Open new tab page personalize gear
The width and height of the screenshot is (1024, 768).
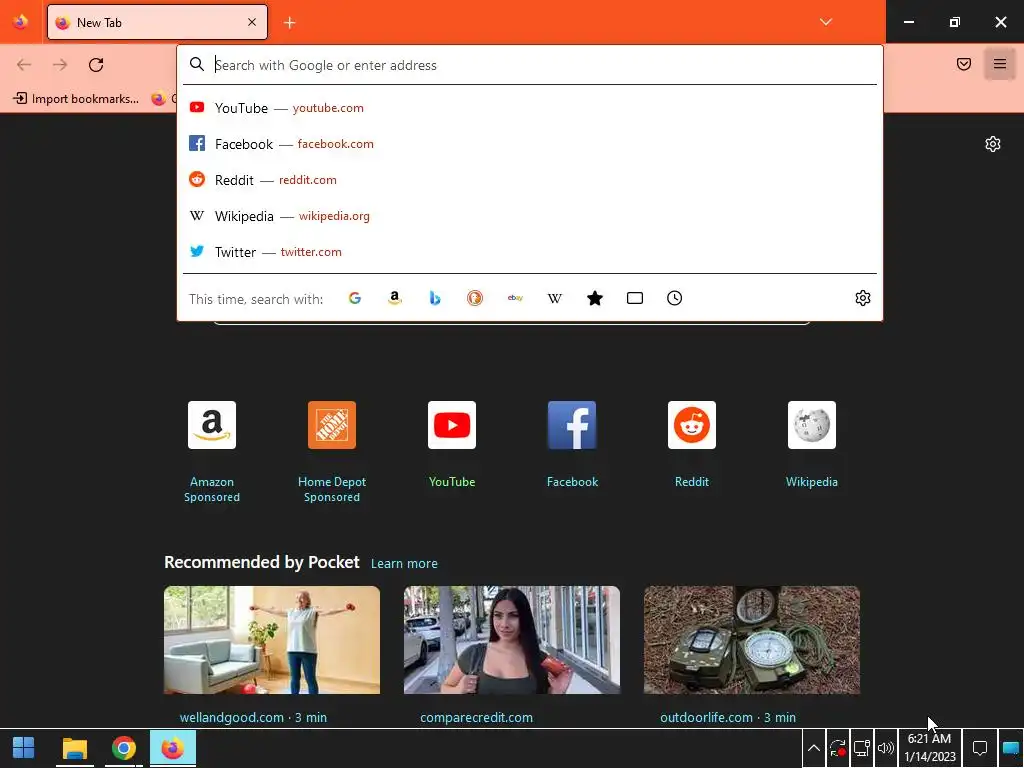[993, 144]
